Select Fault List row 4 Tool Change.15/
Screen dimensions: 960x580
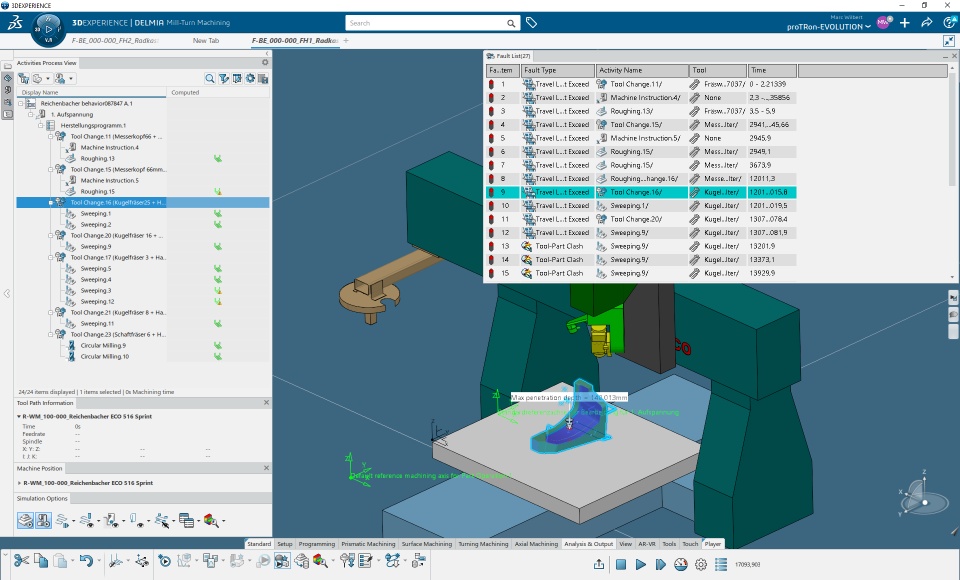(x=641, y=124)
